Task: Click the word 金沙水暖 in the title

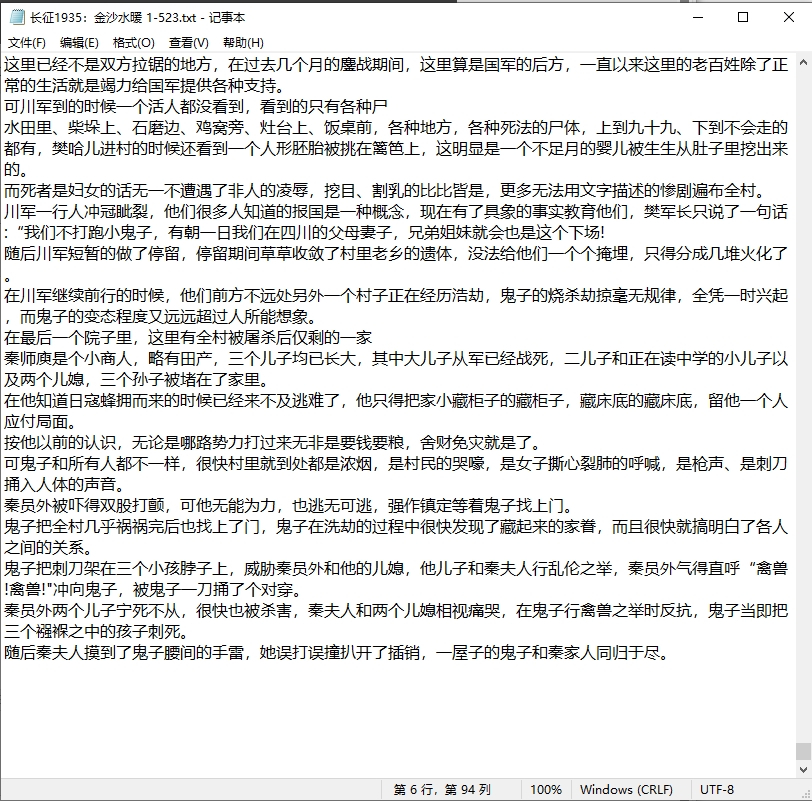Action: point(120,17)
